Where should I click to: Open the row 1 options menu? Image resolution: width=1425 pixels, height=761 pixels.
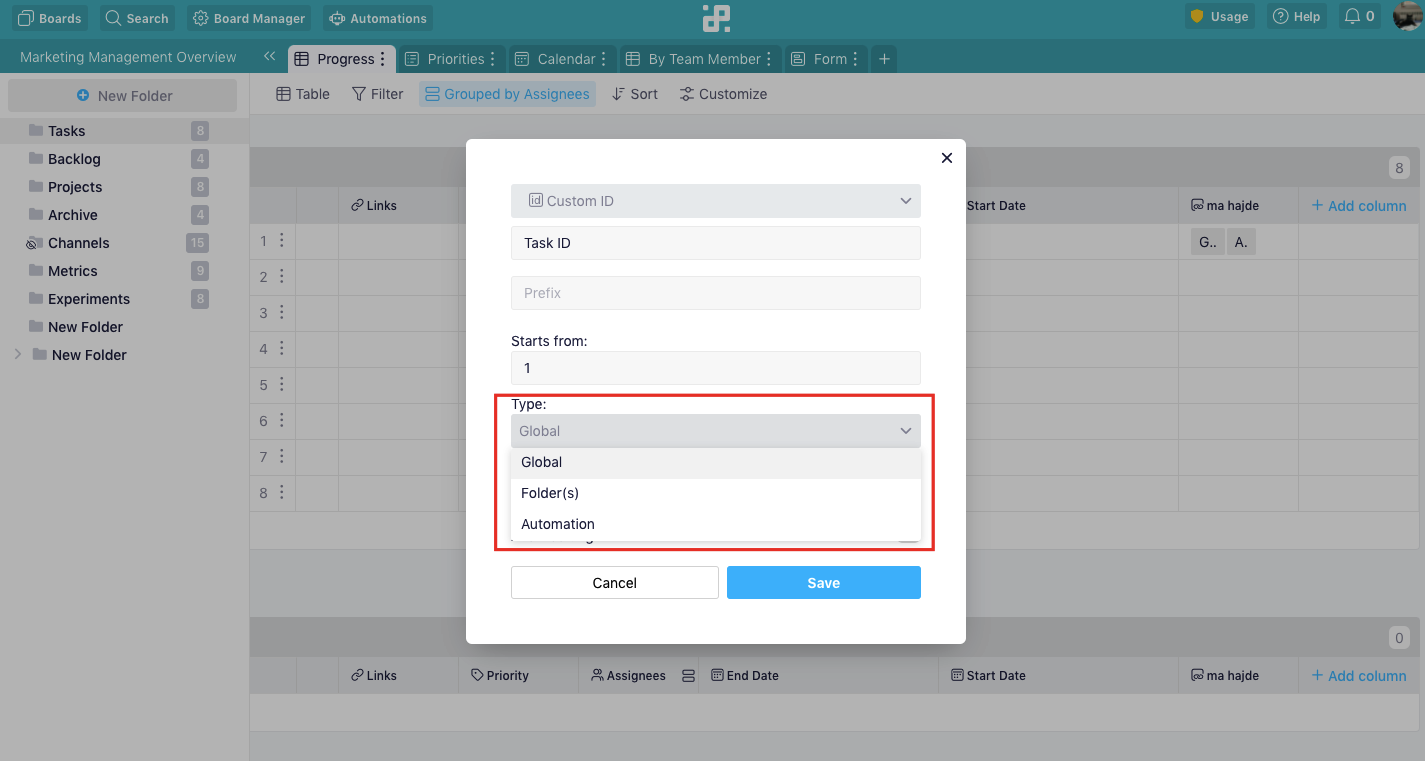pyautogui.click(x=282, y=241)
